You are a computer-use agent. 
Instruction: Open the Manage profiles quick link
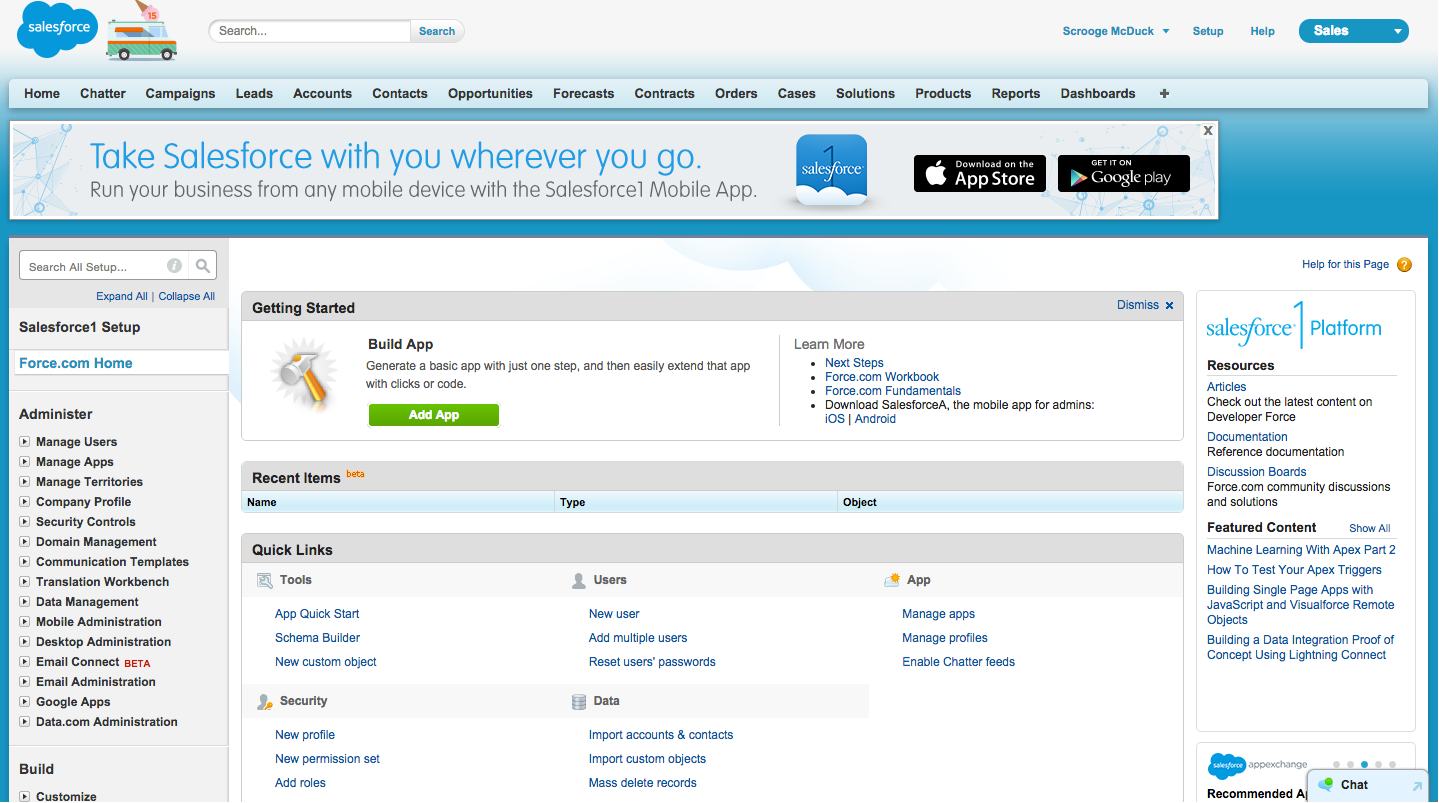pos(945,638)
